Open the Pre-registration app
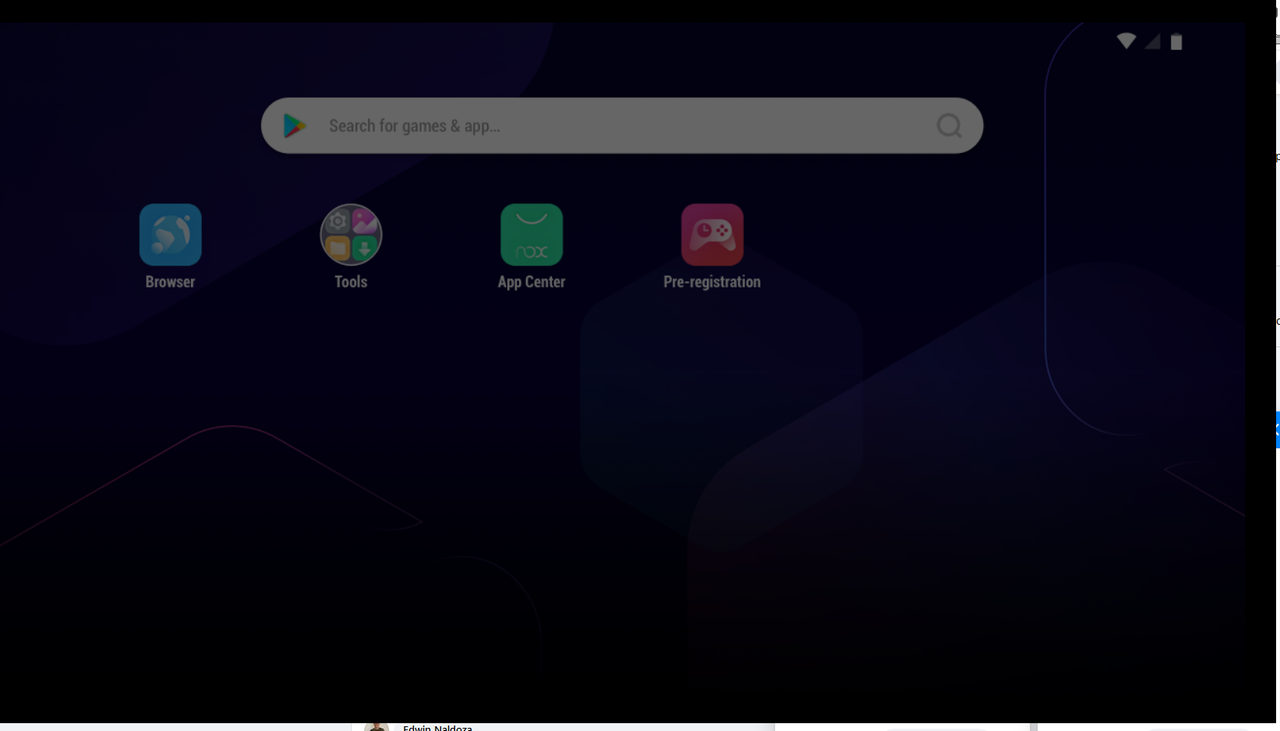This screenshot has height=731, width=1280. click(x=712, y=235)
